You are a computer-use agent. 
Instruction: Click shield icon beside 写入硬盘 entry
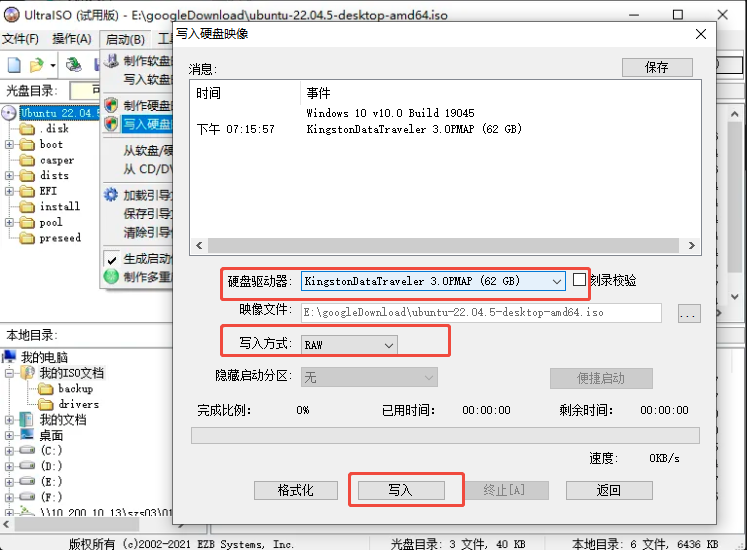(x=111, y=124)
